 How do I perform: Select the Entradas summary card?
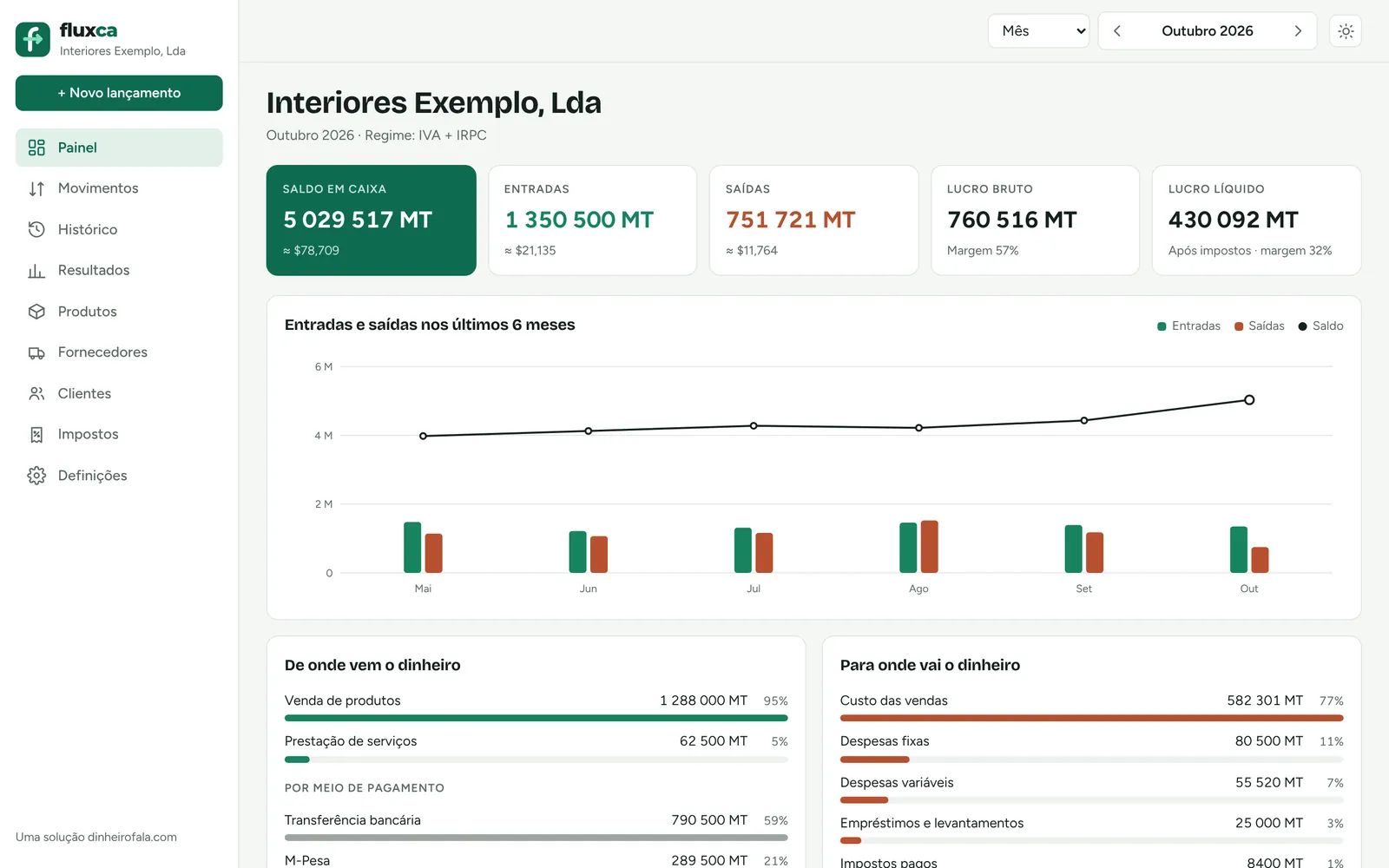click(x=592, y=220)
